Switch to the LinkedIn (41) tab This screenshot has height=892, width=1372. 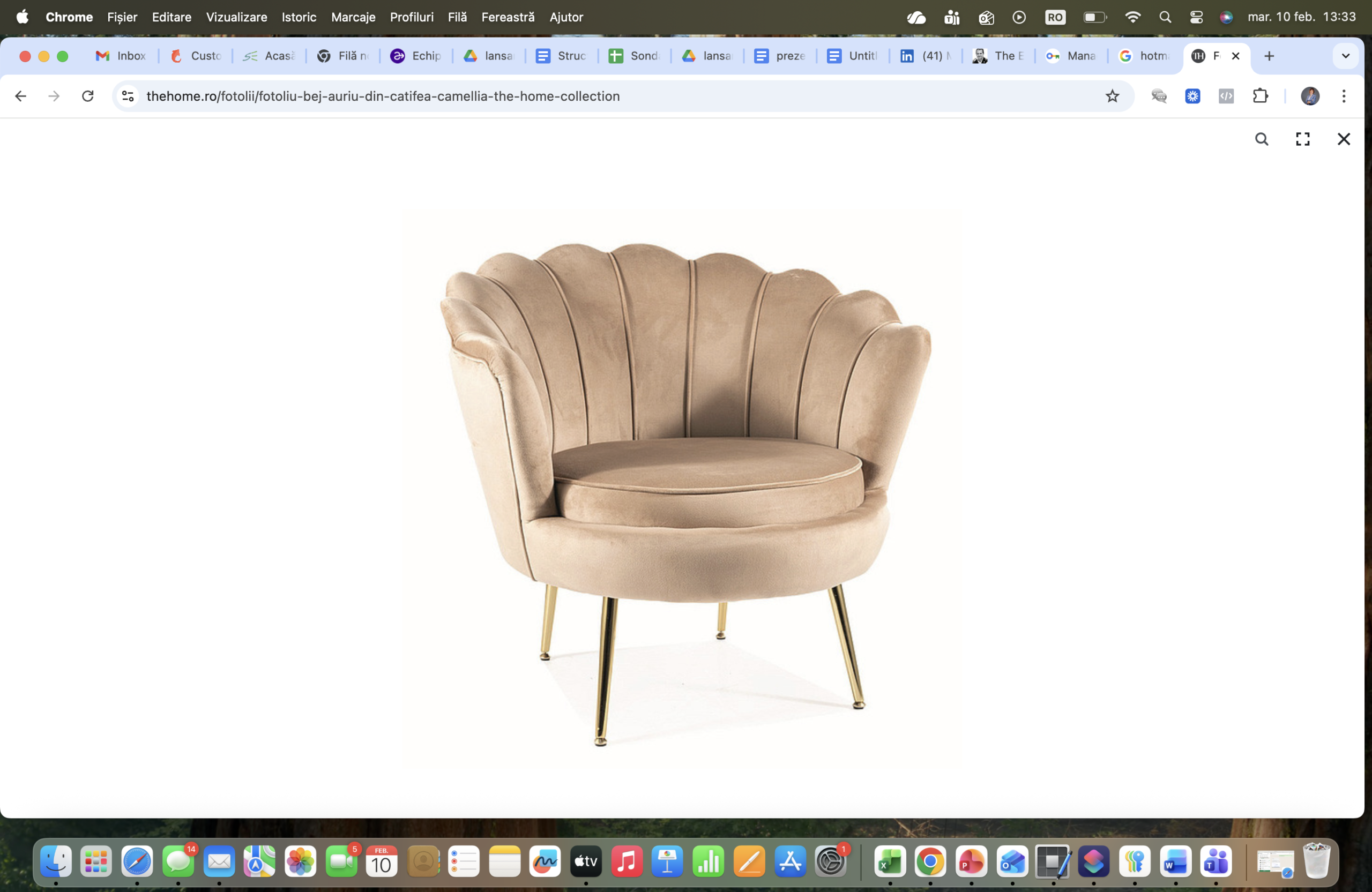point(925,56)
